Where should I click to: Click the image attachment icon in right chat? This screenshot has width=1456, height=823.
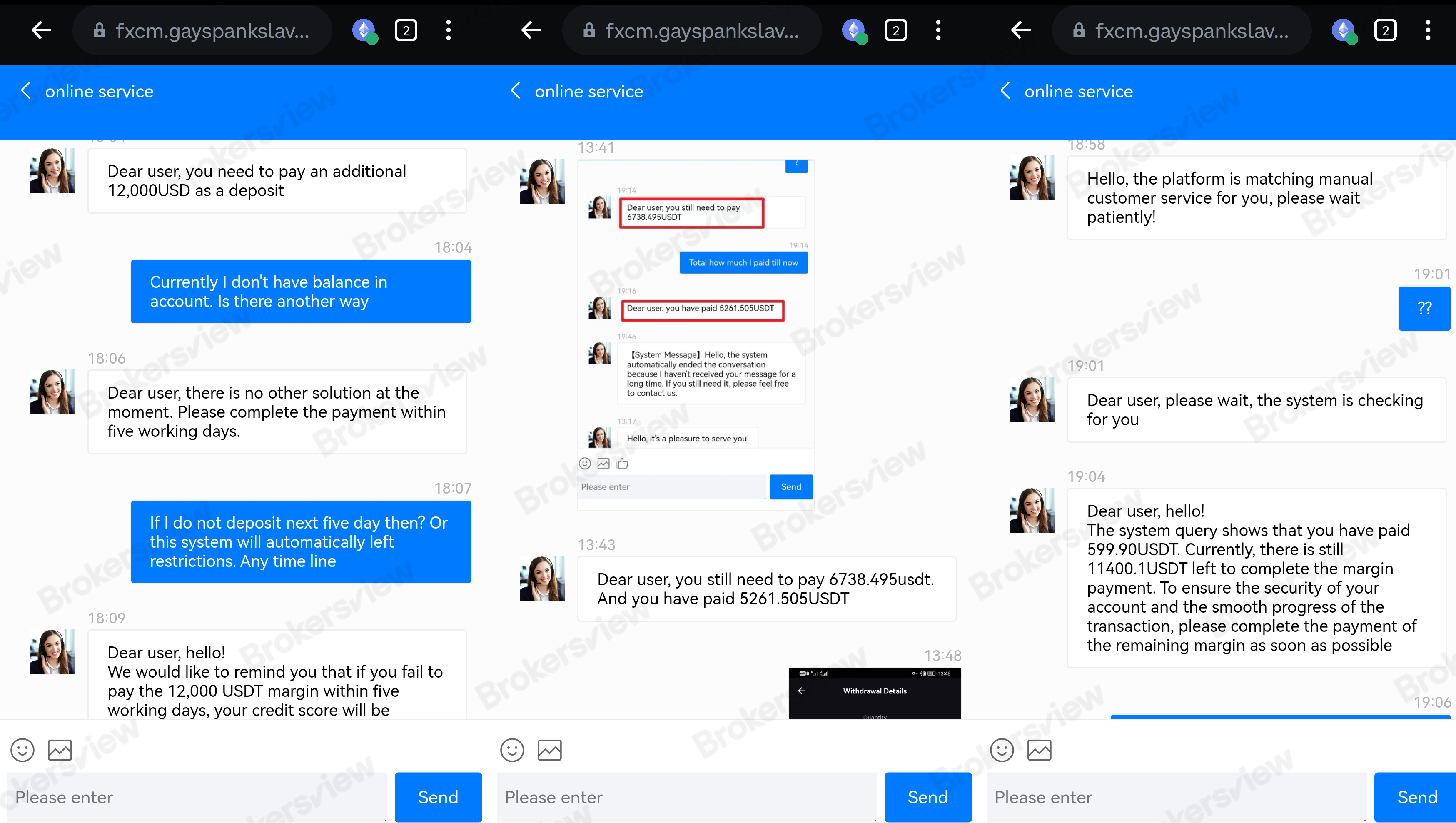1040,750
